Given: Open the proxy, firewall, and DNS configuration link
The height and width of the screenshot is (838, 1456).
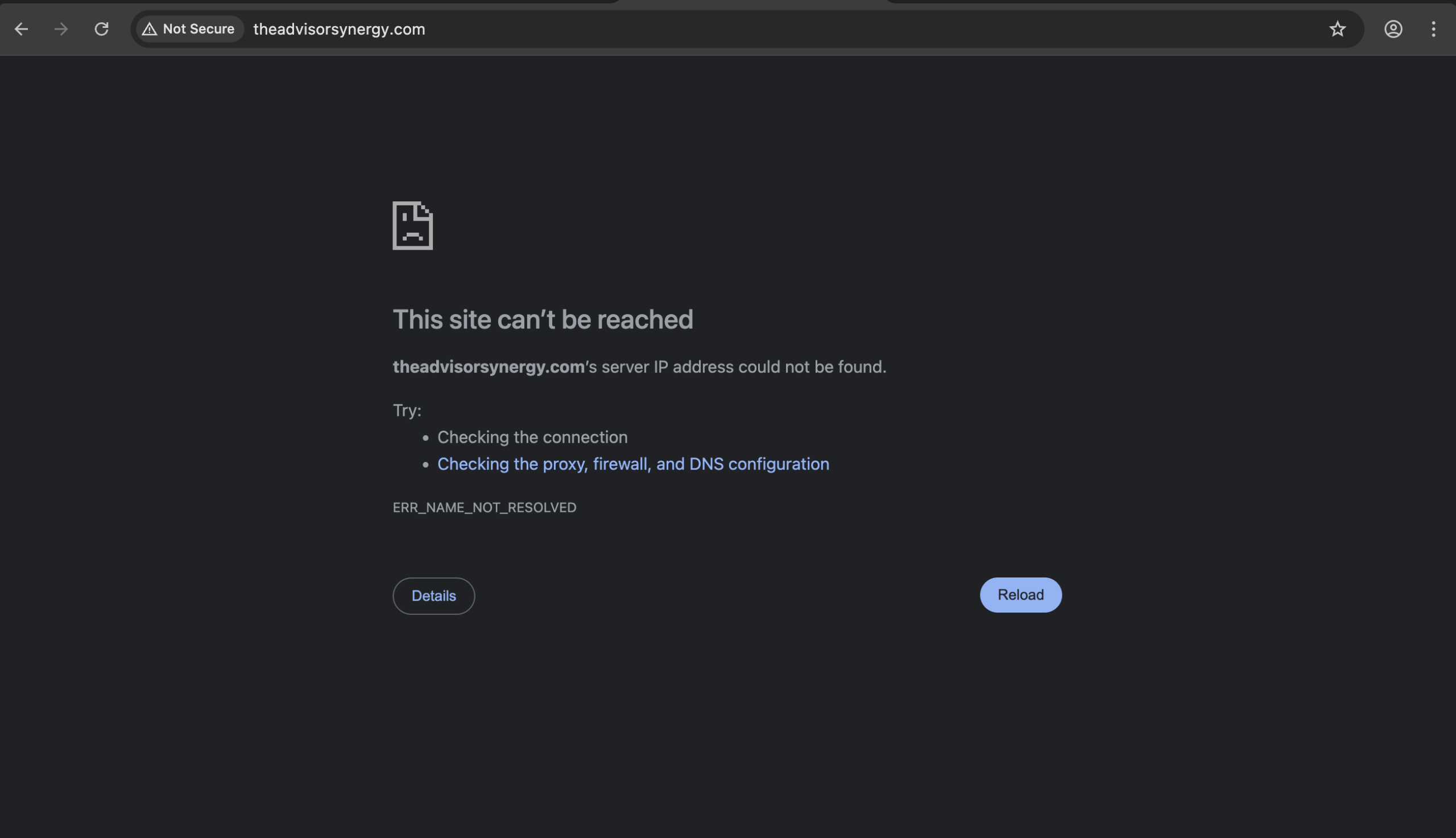Looking at the screenshot, I should point(633,464).
